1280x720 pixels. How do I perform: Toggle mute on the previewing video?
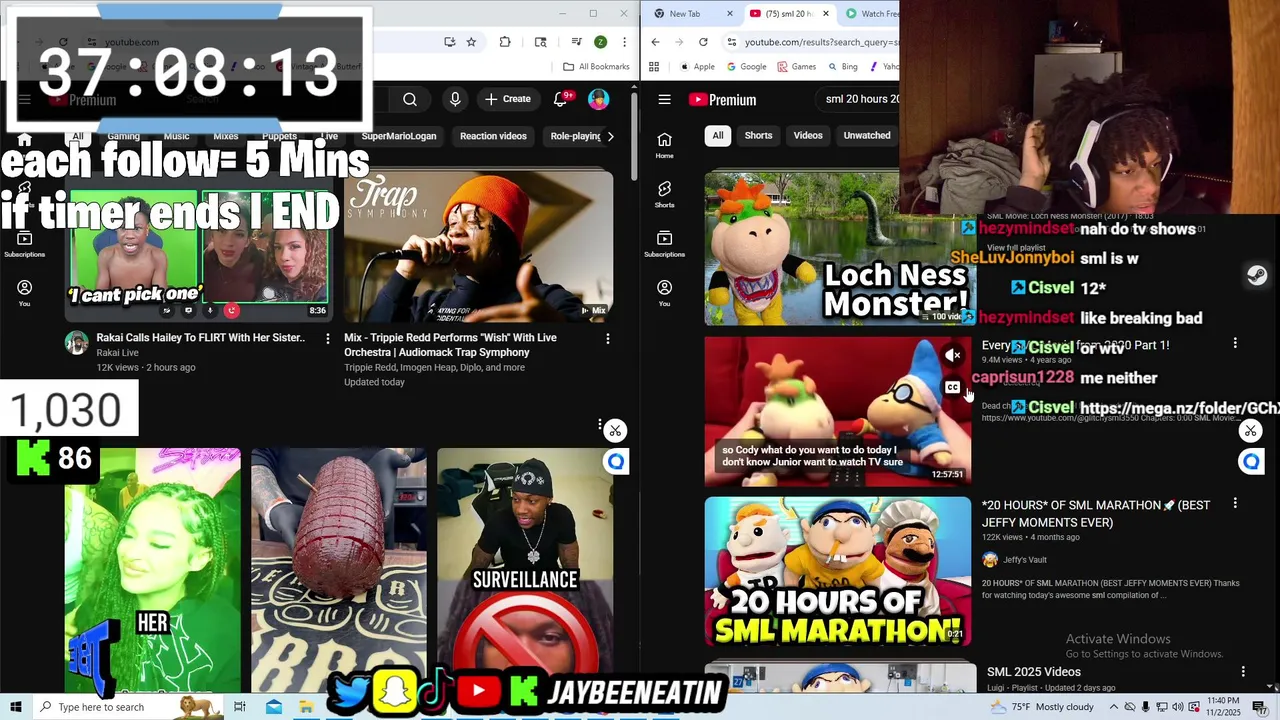coord(952,355)
